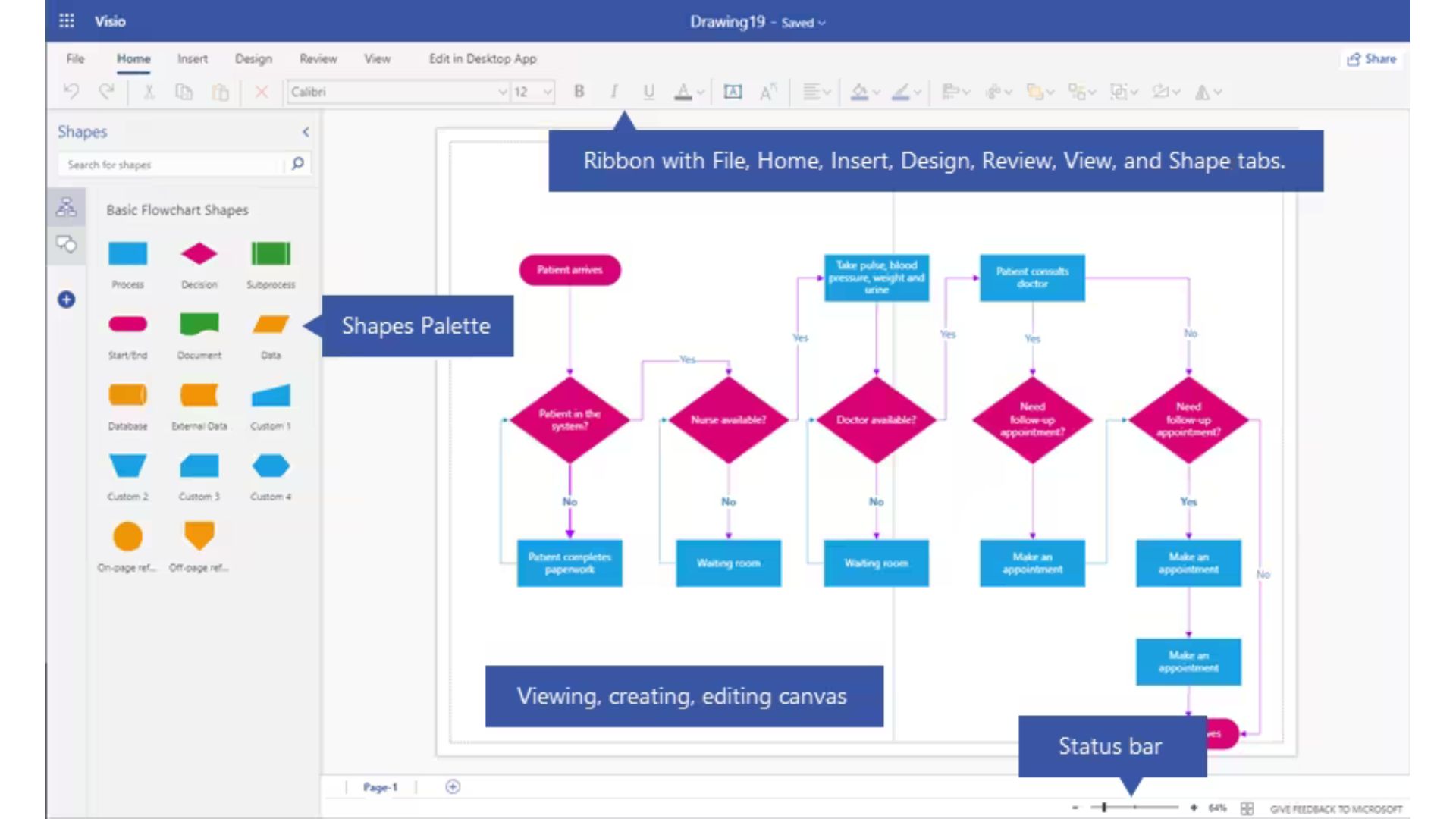Apply italic formatting
The image size is (1456, 819).
[x=613, y=91]
